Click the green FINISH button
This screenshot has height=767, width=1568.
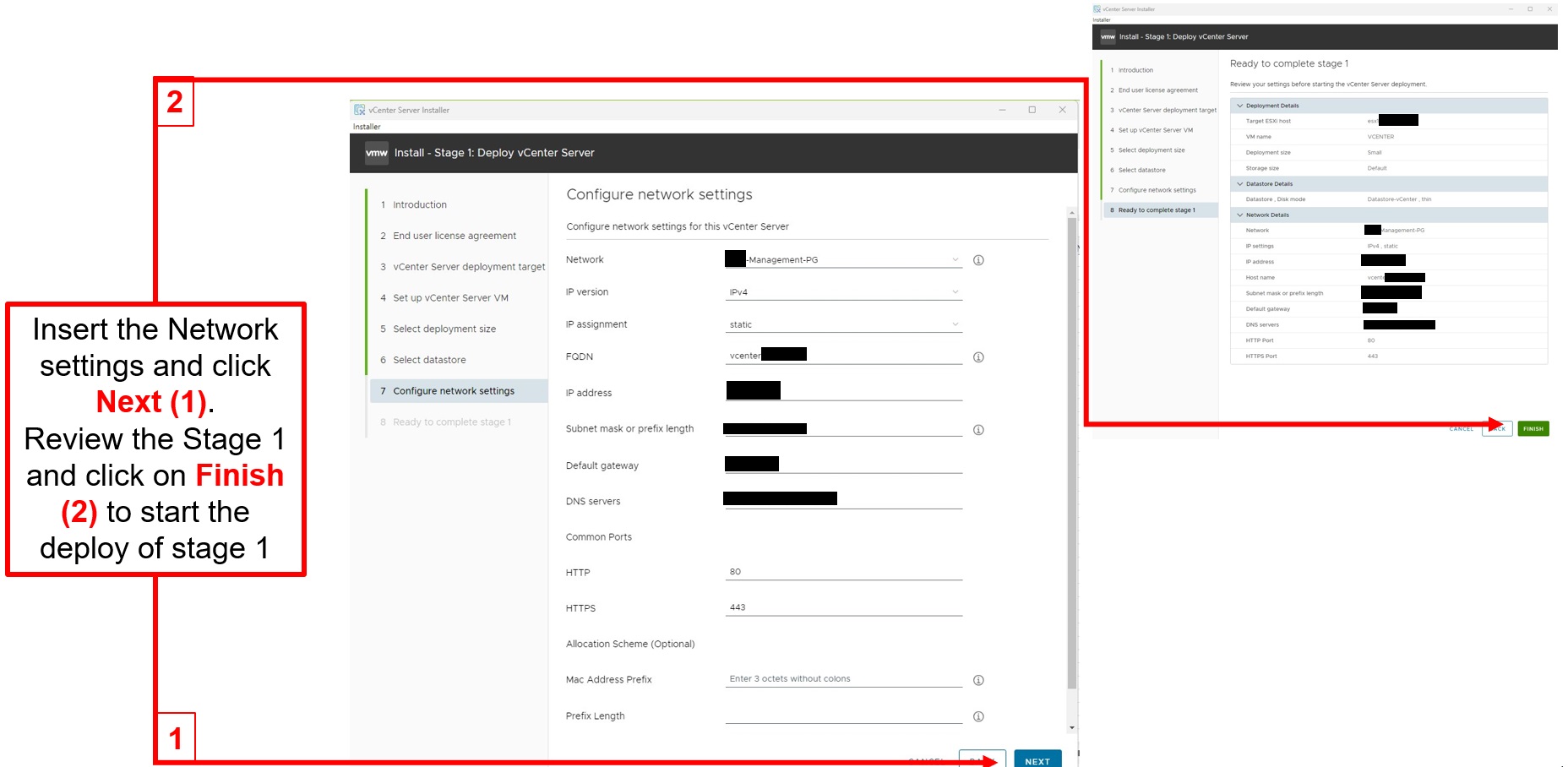point(1533,429)
